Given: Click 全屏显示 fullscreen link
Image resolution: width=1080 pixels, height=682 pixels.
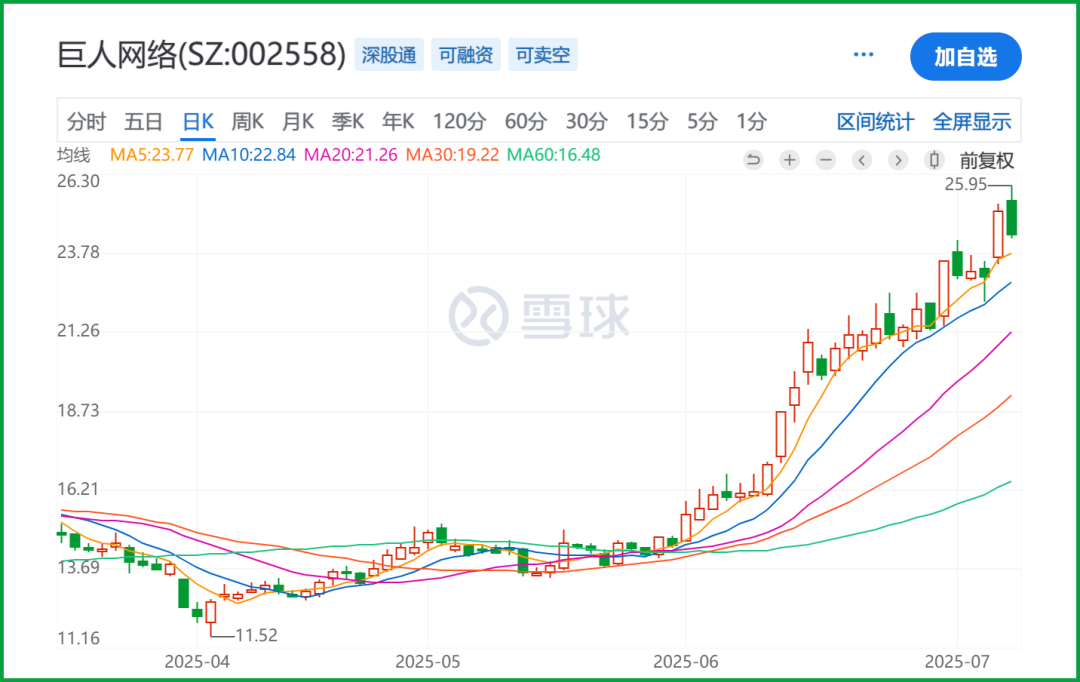Looking at the screenshot, I should 972,122.
